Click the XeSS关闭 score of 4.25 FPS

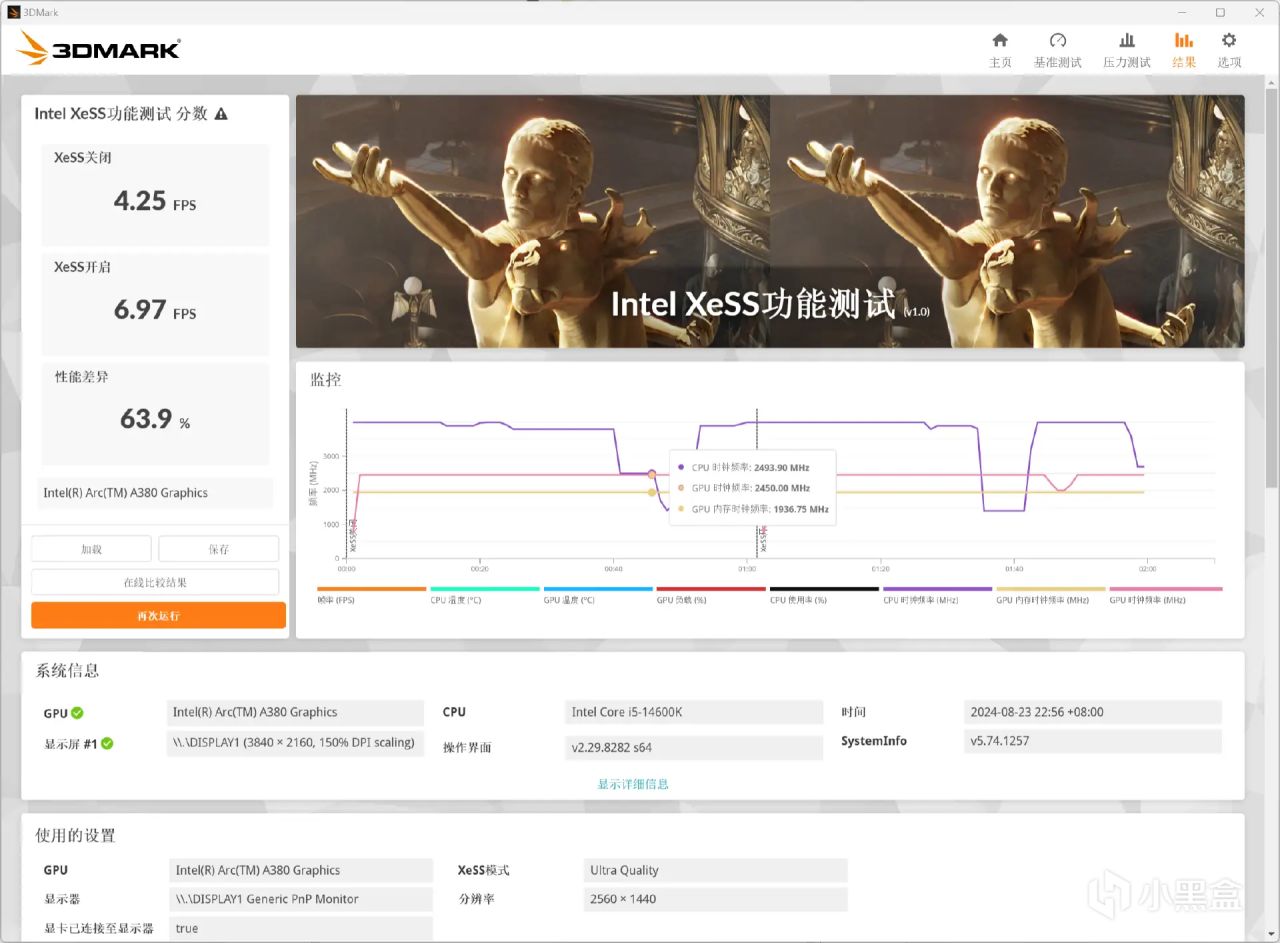155,201
